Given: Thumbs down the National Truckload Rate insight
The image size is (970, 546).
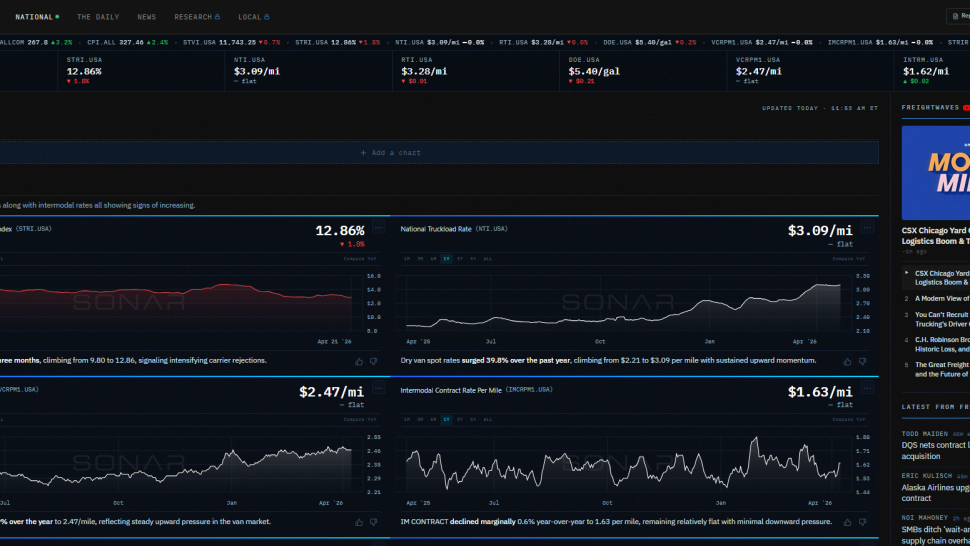Looking at the screenshot, I should tap(862, 362).
